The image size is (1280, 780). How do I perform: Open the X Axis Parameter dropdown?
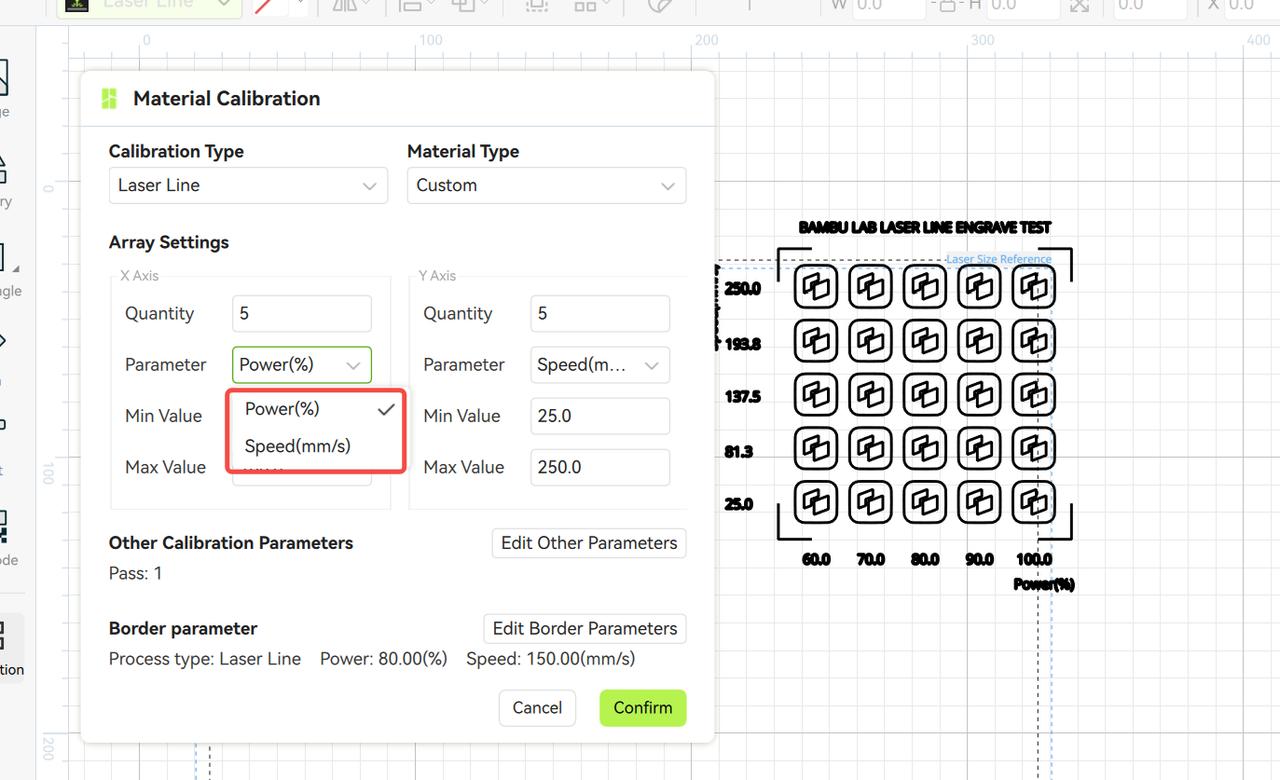coord(301,365)
